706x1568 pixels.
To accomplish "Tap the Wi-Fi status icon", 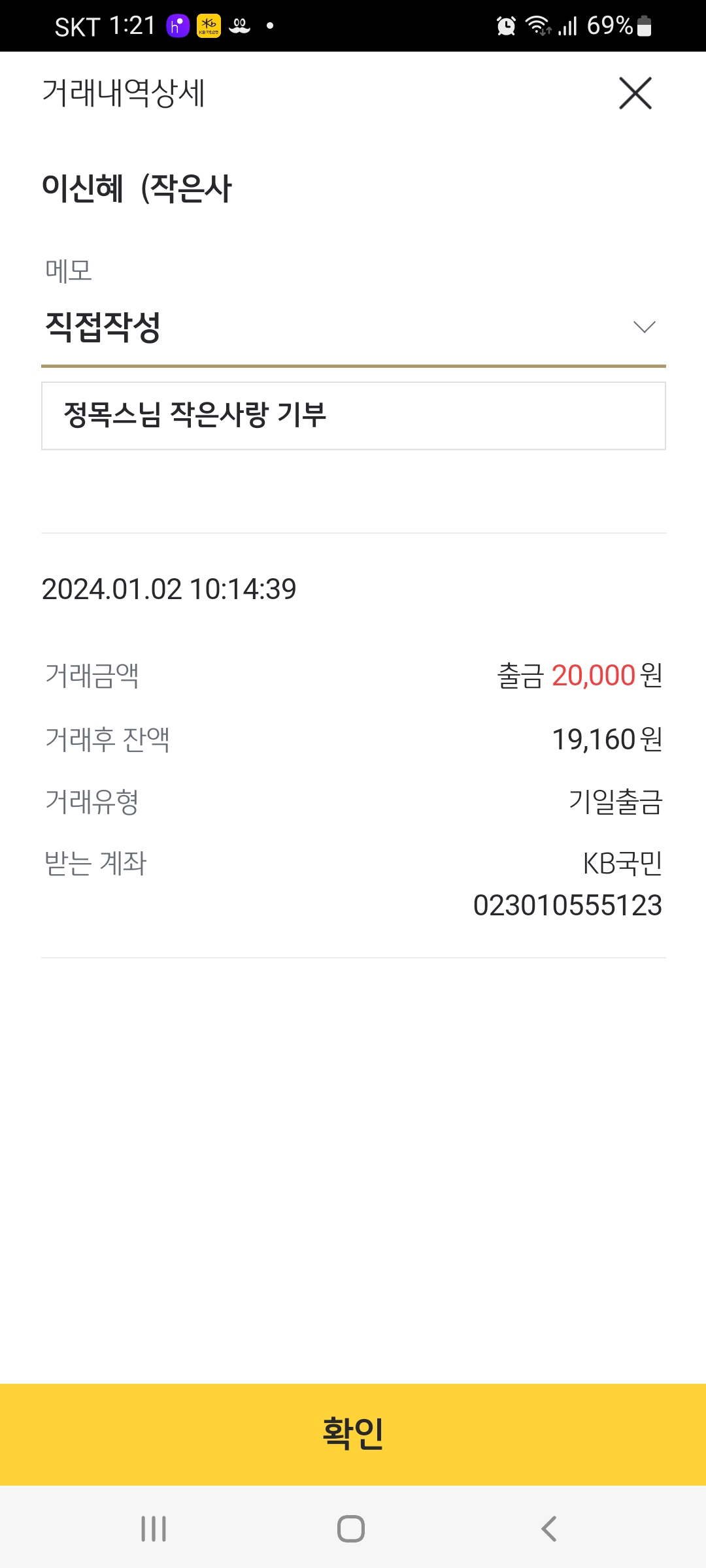I will point(538,26).
